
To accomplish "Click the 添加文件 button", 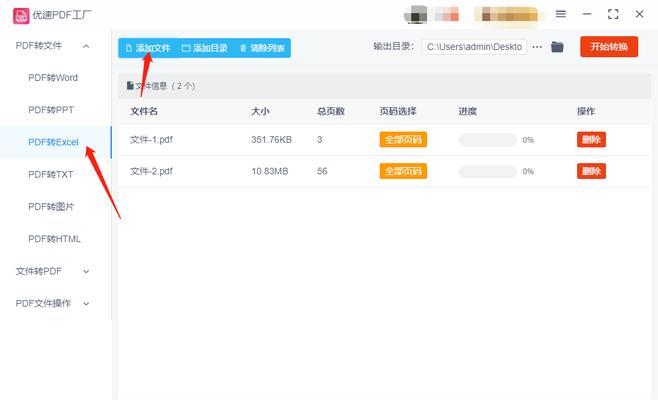I will 148,48.
